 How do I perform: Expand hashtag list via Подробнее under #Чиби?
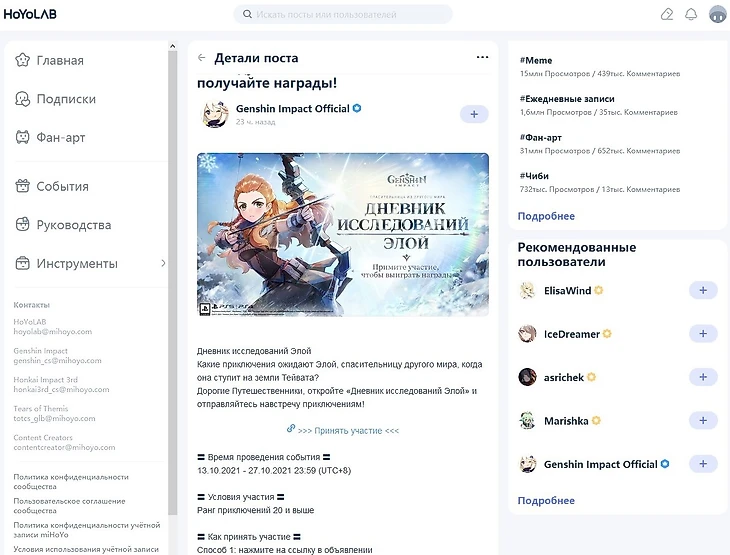[546, 216]
